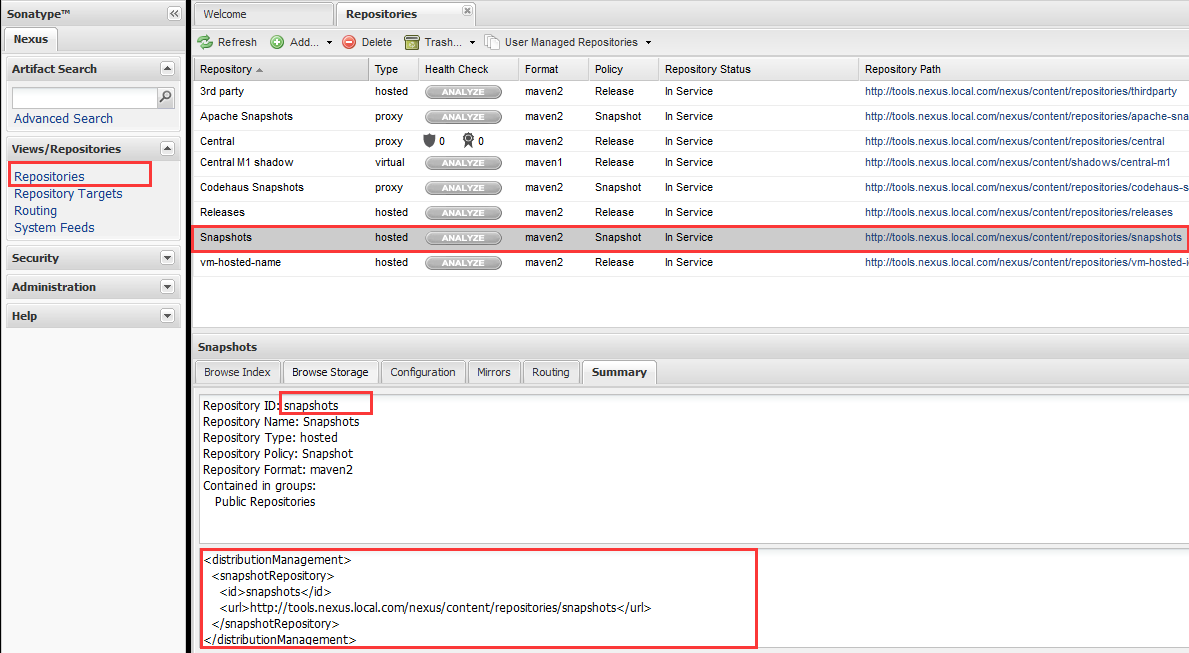The width and height of the screenshot is (1189, 653).
Task: Click ANALYZE button for Apache Snapshots
Action: pyautogui.click(x=463, y=117)
